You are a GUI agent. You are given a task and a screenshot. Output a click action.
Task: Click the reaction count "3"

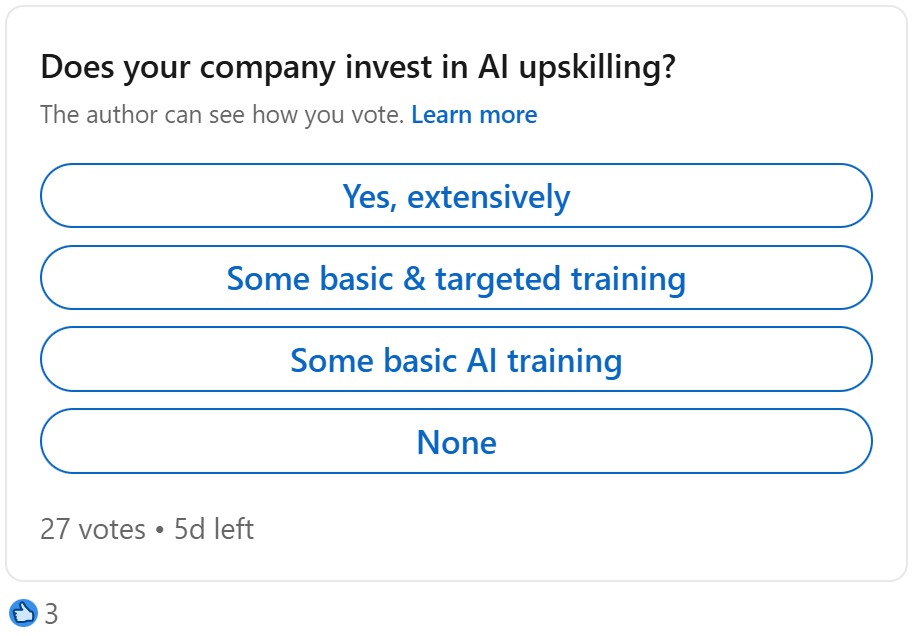[x=50, y=611]
